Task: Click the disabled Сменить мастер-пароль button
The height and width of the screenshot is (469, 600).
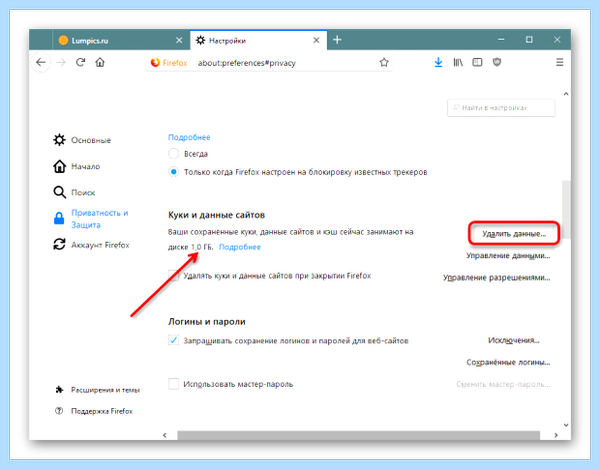Action: 503,384
